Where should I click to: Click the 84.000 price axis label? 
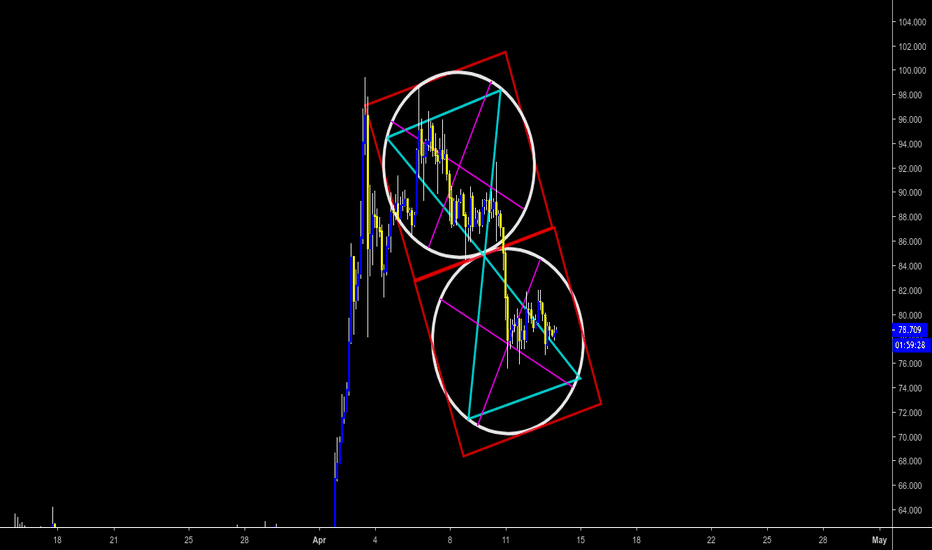click(x=912, y=266)
